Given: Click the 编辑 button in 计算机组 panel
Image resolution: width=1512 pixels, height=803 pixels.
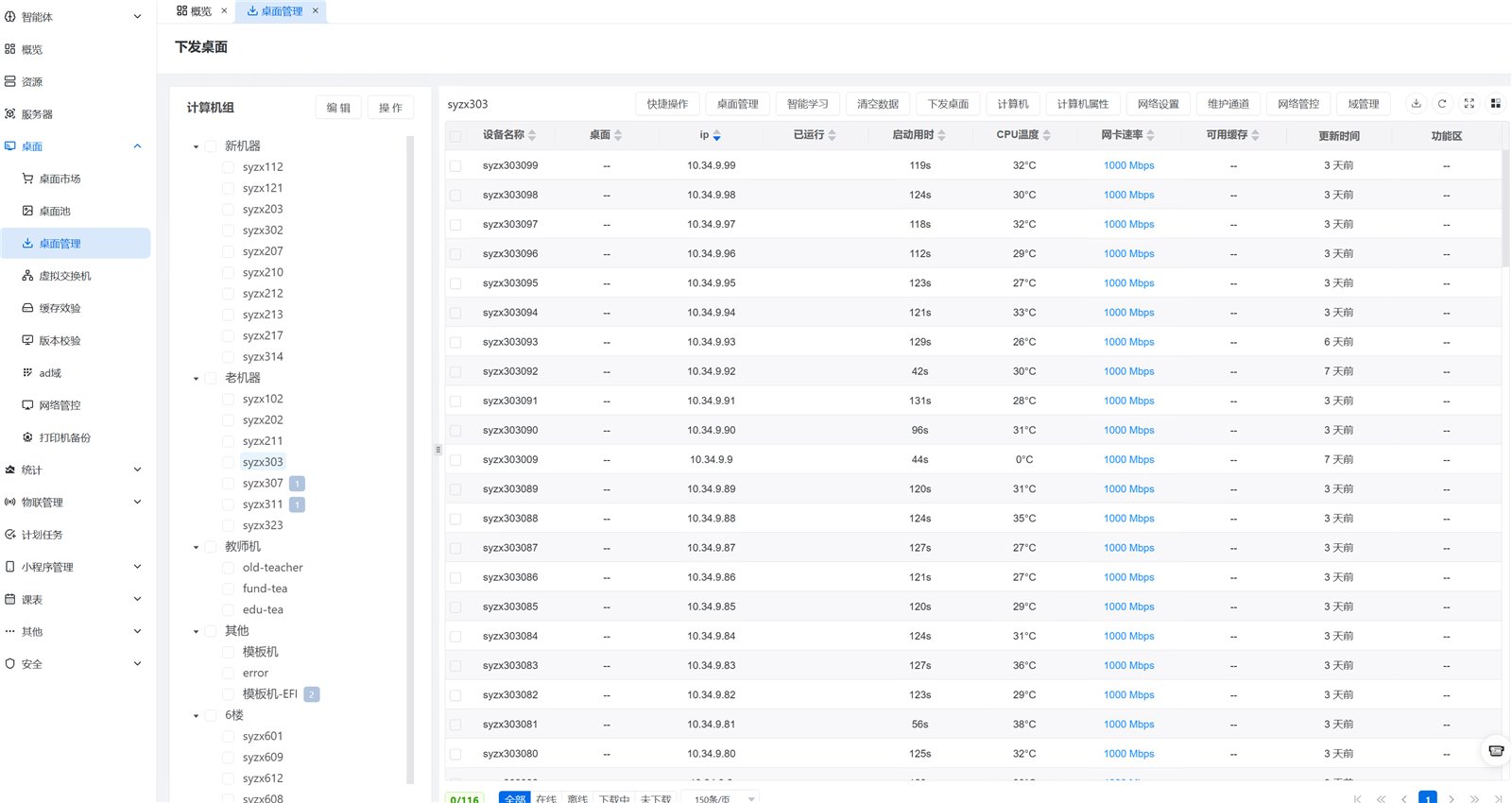Looking at the screenshot, I should [338, 108].
